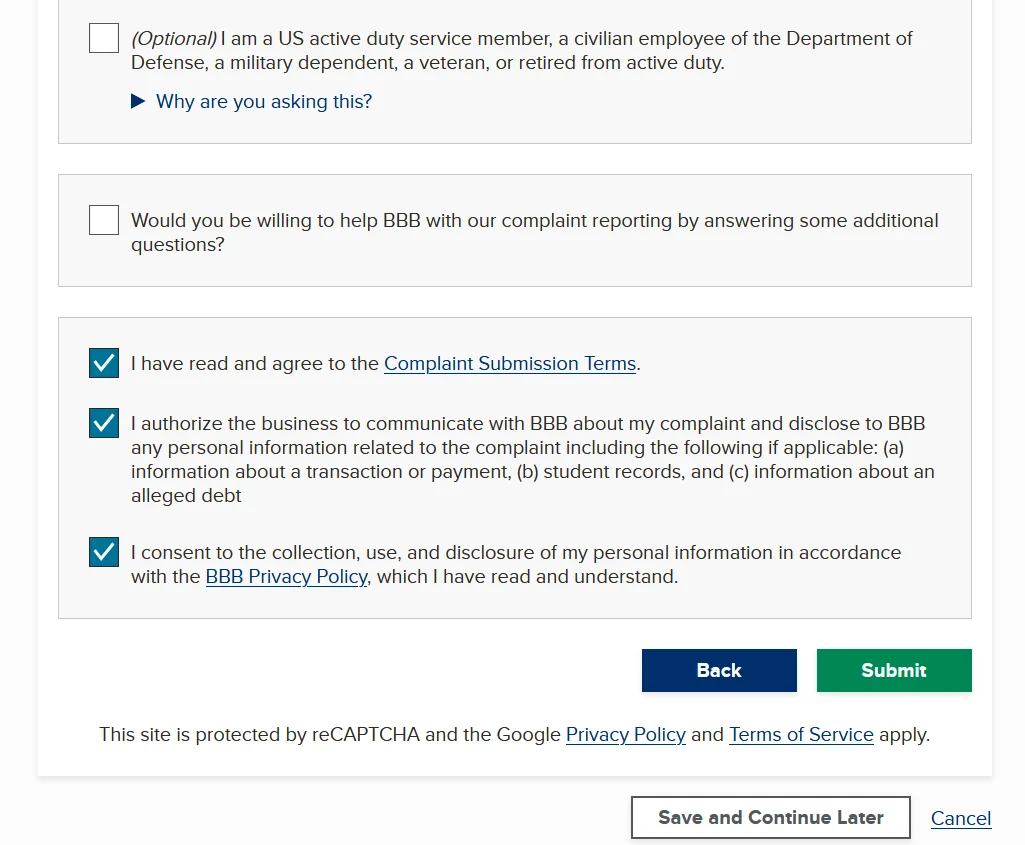
Task: Click Save and Continue Later
Action: [x=770, y=818]
